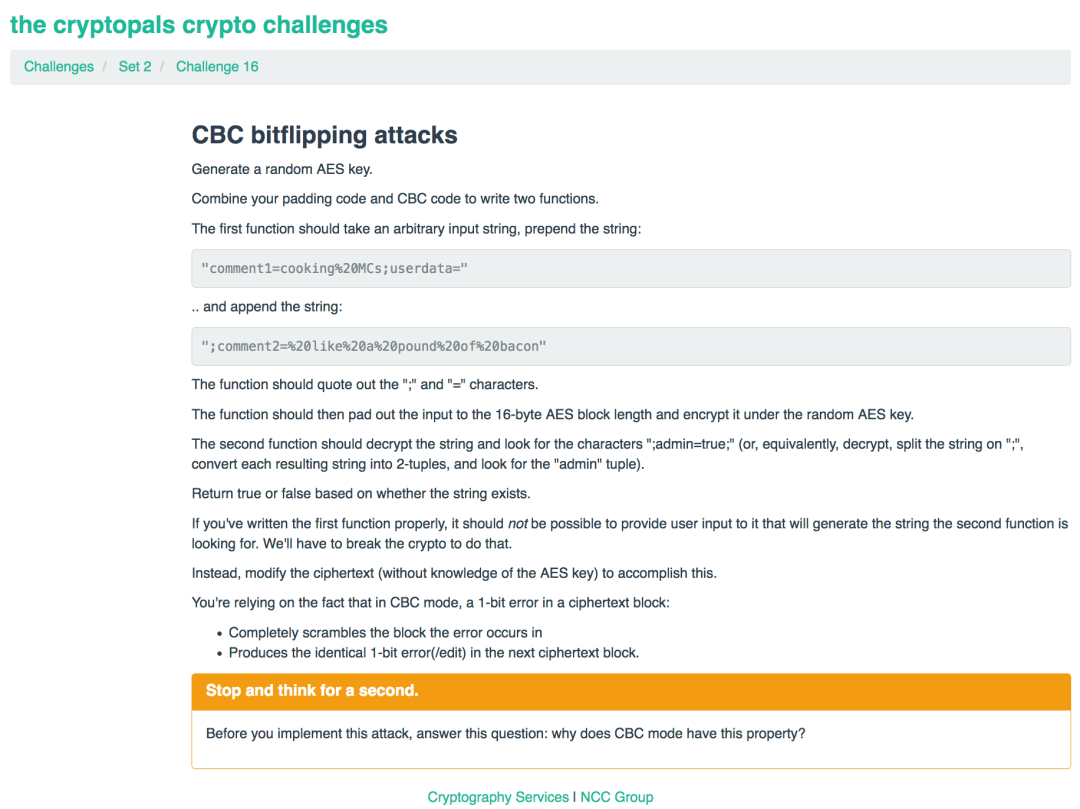Click the Produces the identical 1-bit error bullet
The width and height of the screenshot is (1080, 809).
tap(433, 653)
